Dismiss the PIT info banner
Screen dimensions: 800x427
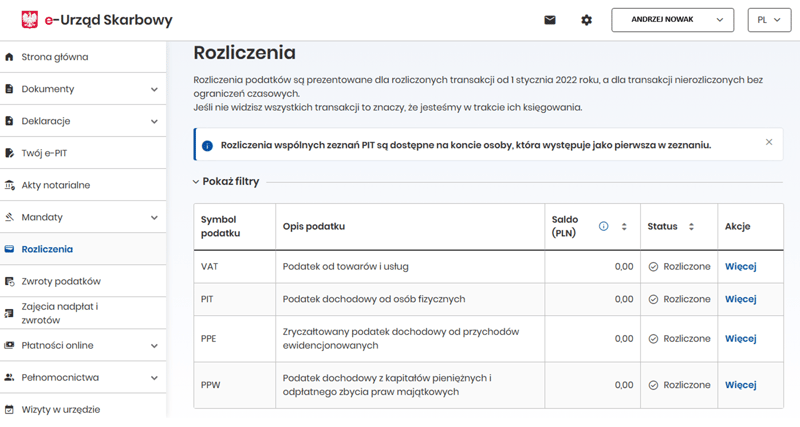pos(769,142)
